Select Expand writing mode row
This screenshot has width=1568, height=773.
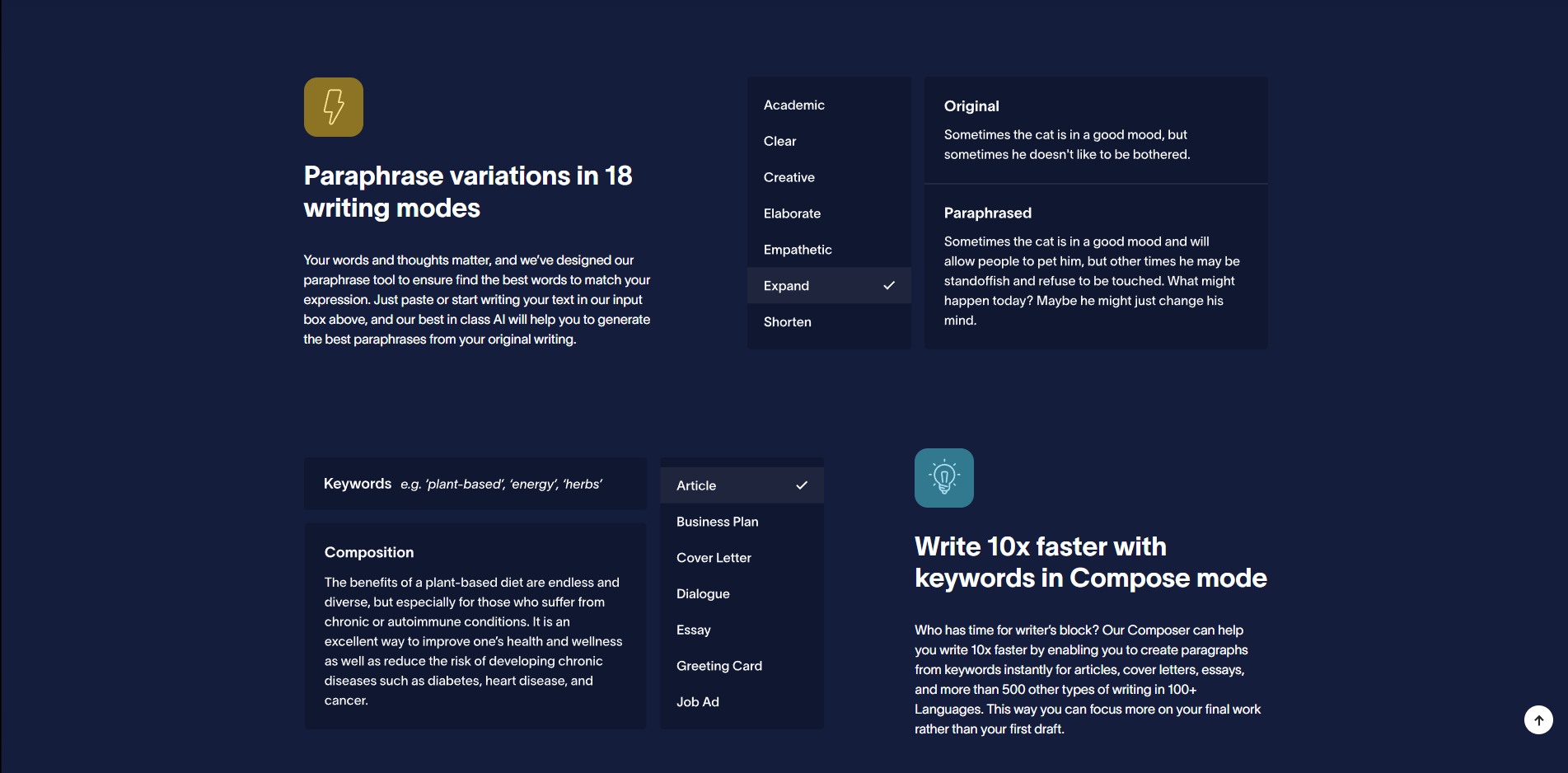[829, 286]
